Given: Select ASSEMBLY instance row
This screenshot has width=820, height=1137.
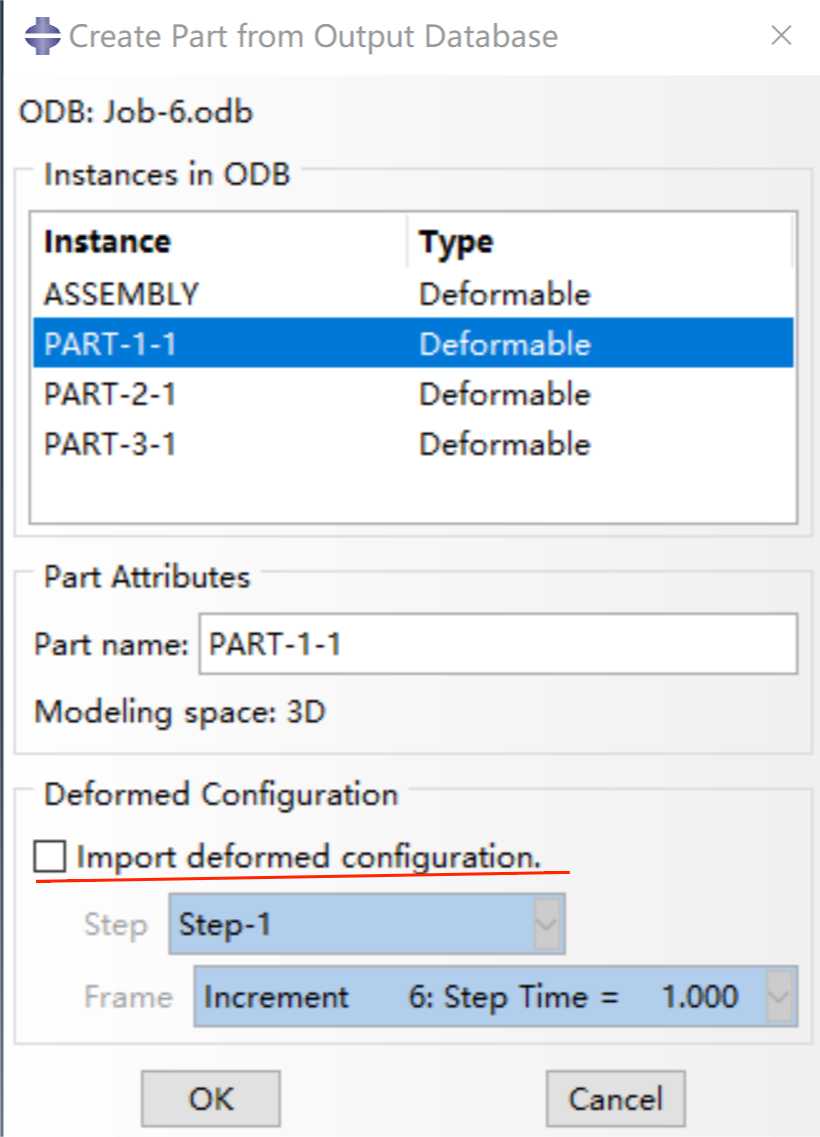Looking at the screenshot, I should tap(413, 294).
